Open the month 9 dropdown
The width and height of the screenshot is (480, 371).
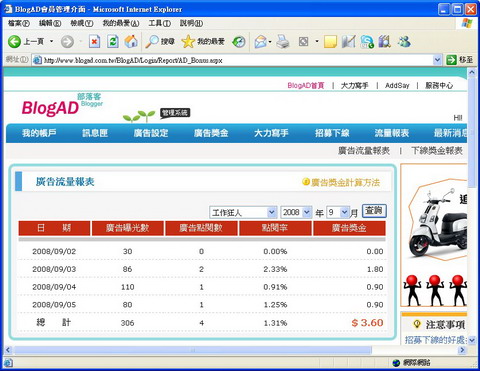click(x=344, y=212)
